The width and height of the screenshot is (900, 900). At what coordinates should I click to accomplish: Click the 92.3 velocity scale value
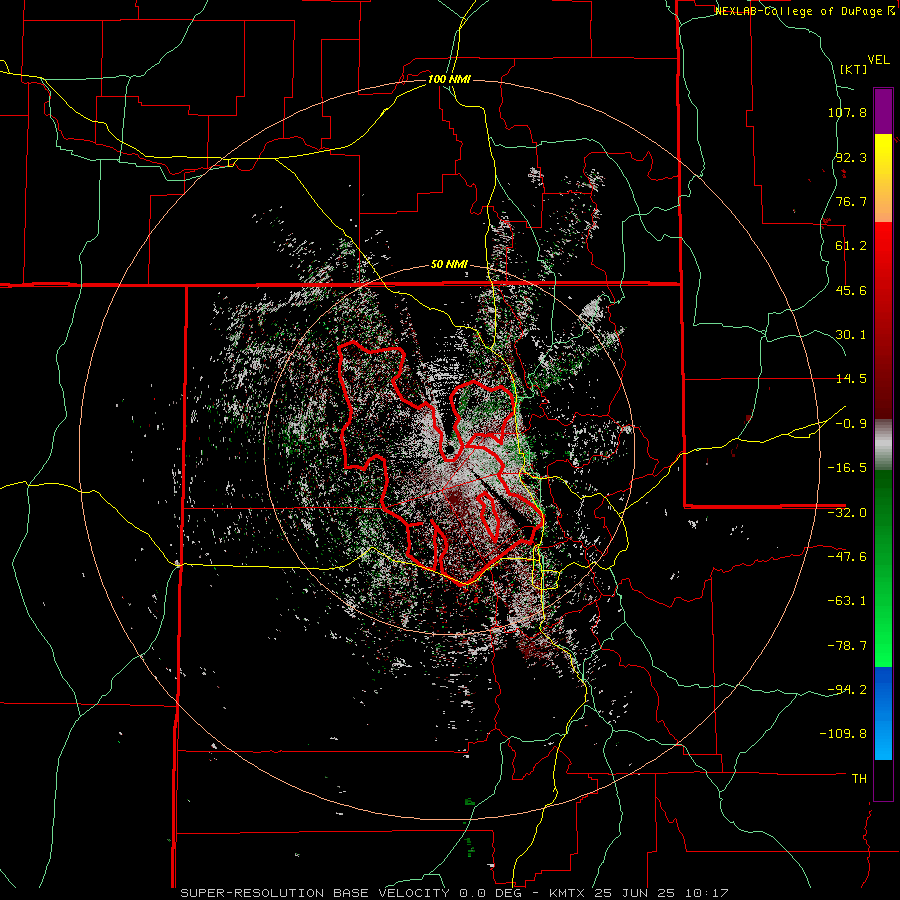point(851,157)
